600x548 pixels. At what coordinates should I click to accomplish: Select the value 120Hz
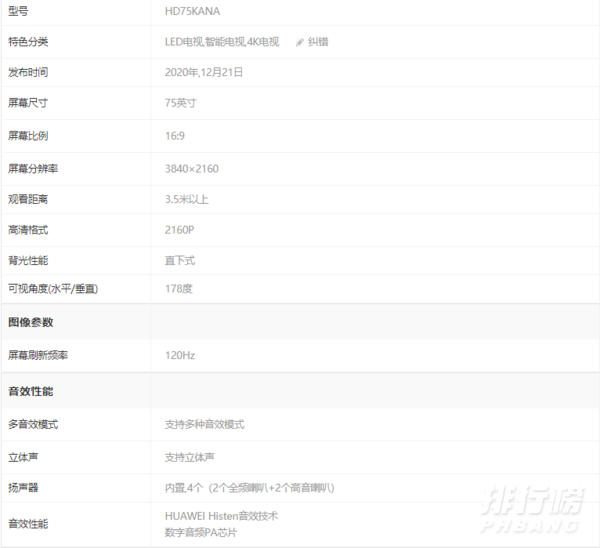click(x=180, y=356)
